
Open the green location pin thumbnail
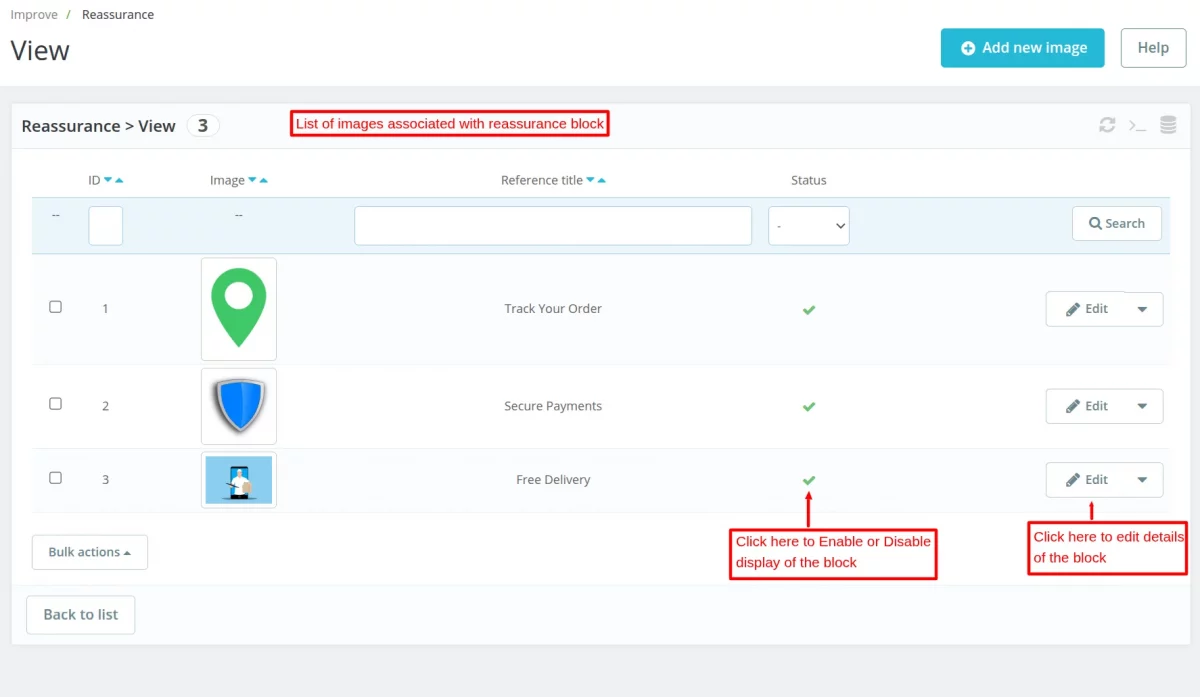tap(239, 309)
